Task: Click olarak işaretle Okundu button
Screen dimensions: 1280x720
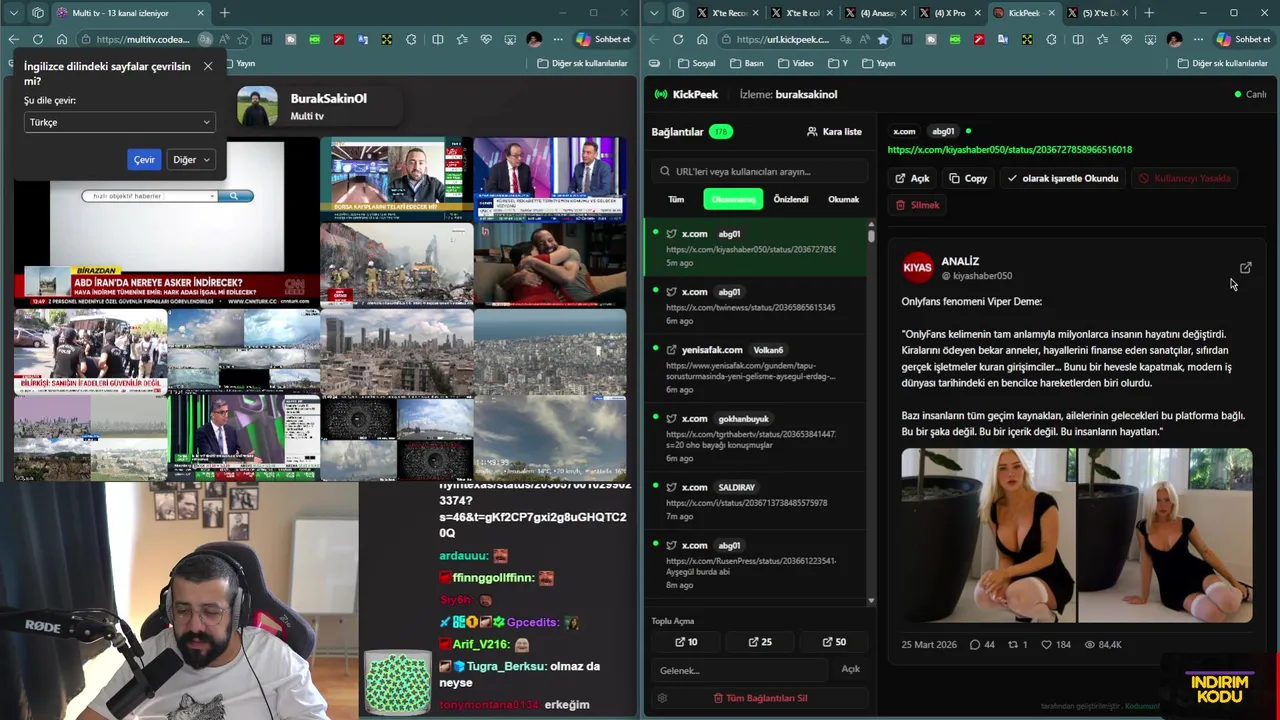Action: (1062, 178)
